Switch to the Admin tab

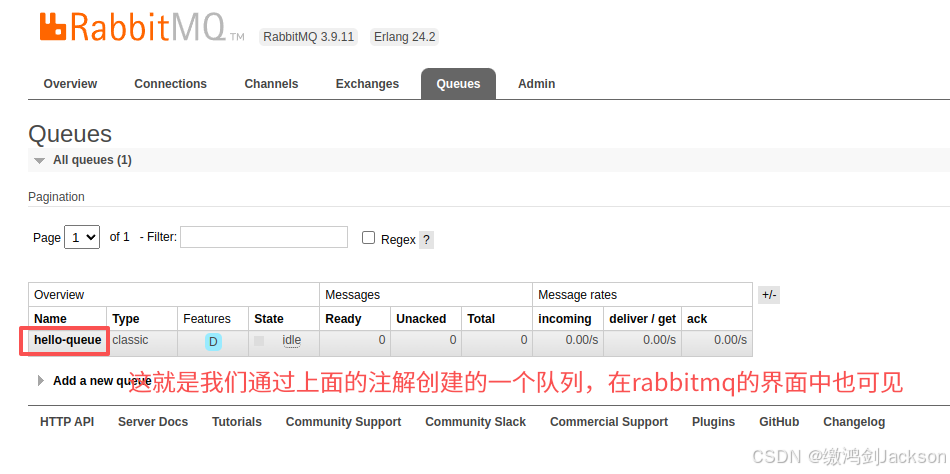pyautogui.click(x=536, y=84)
